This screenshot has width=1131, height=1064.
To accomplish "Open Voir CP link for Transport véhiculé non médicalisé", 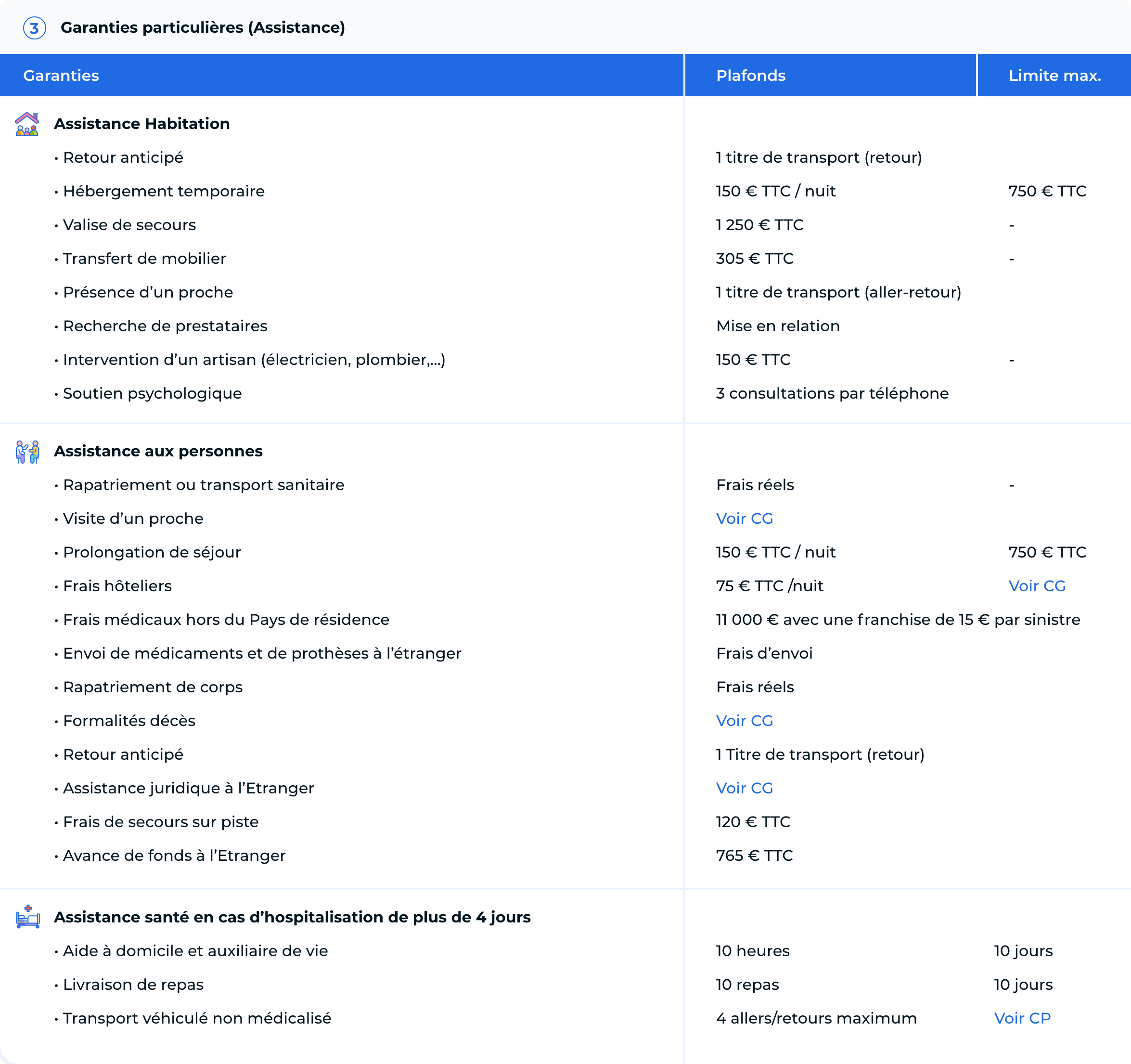I will [x=1022, y=1018].
